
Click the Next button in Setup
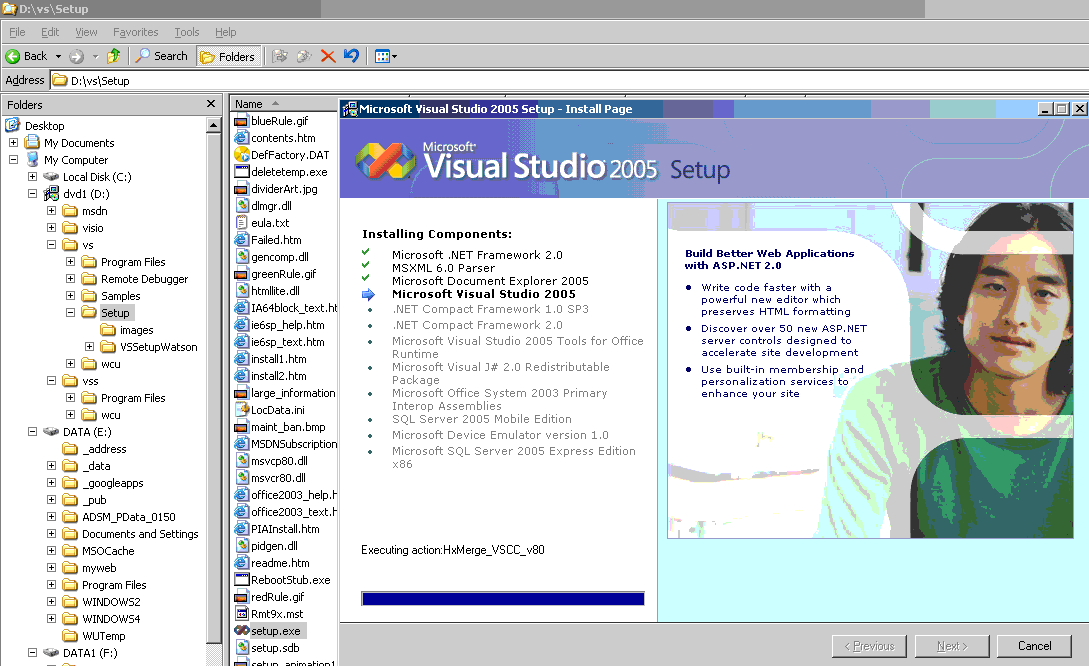[951, 646]
